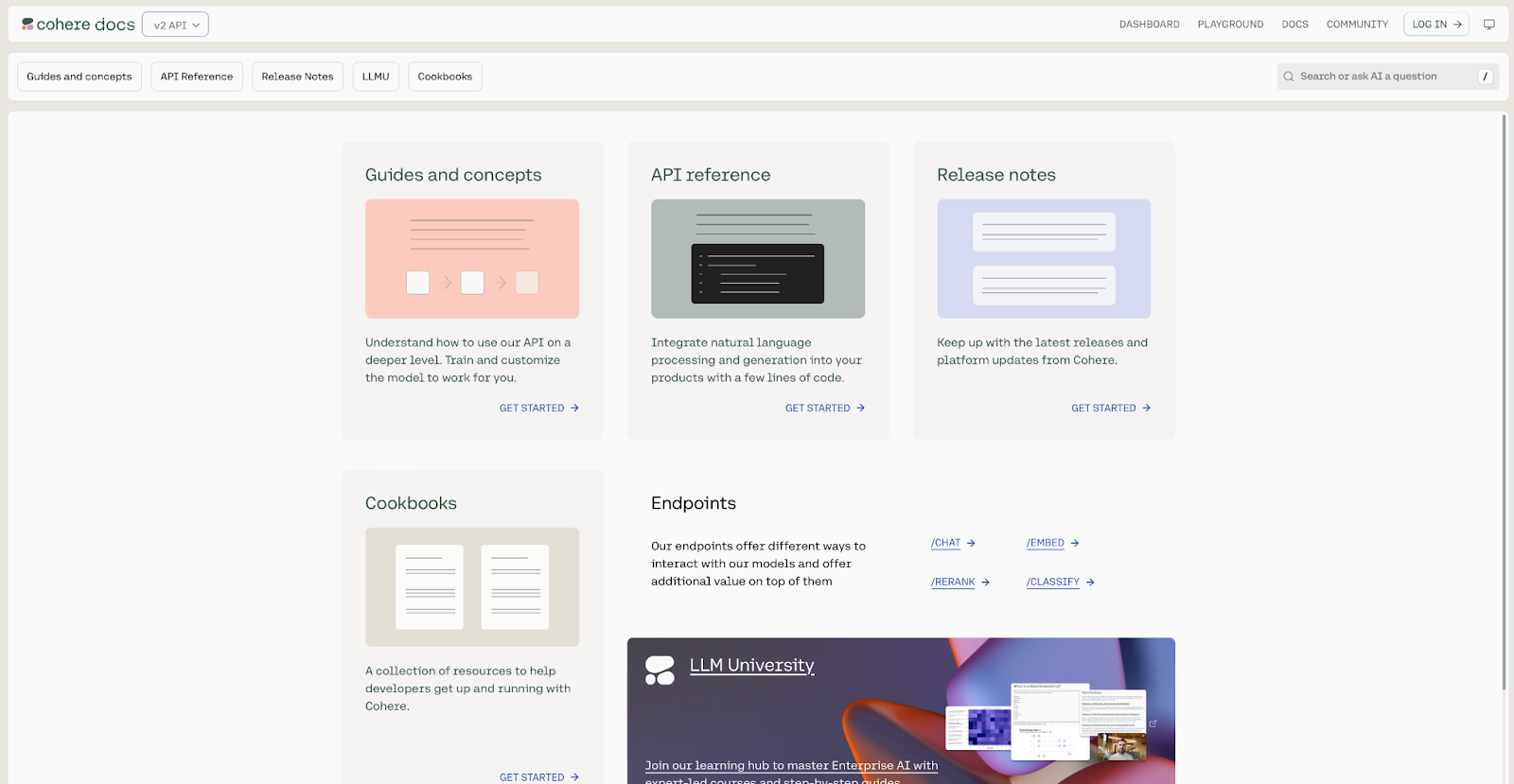Toggle the display theme monitor icon

(1489, 25)
